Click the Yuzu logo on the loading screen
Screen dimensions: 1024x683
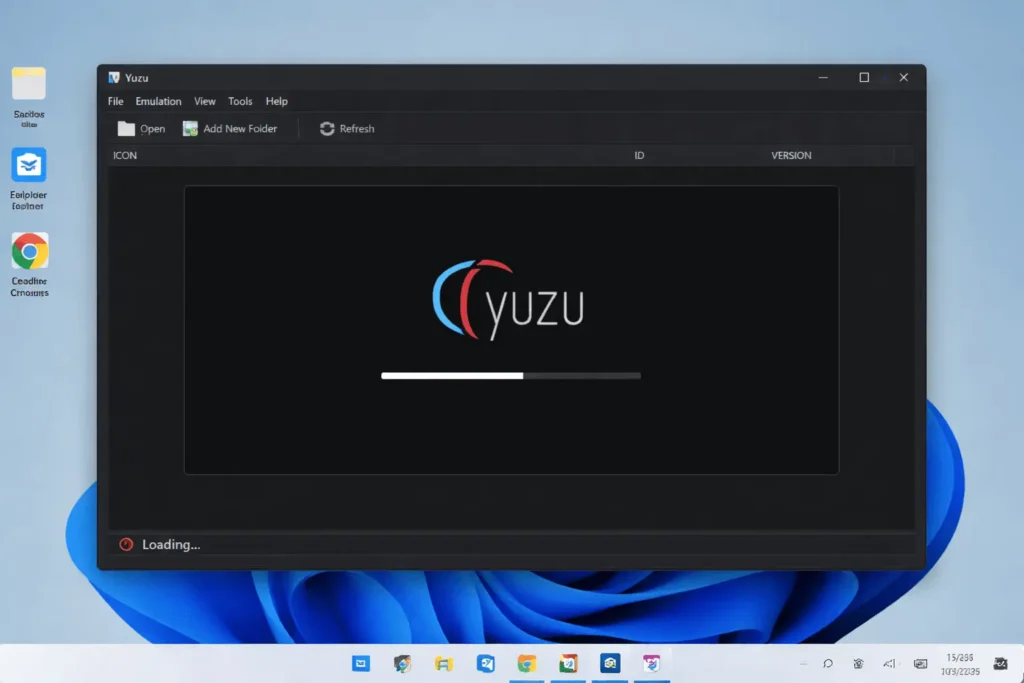click(508, 297)
